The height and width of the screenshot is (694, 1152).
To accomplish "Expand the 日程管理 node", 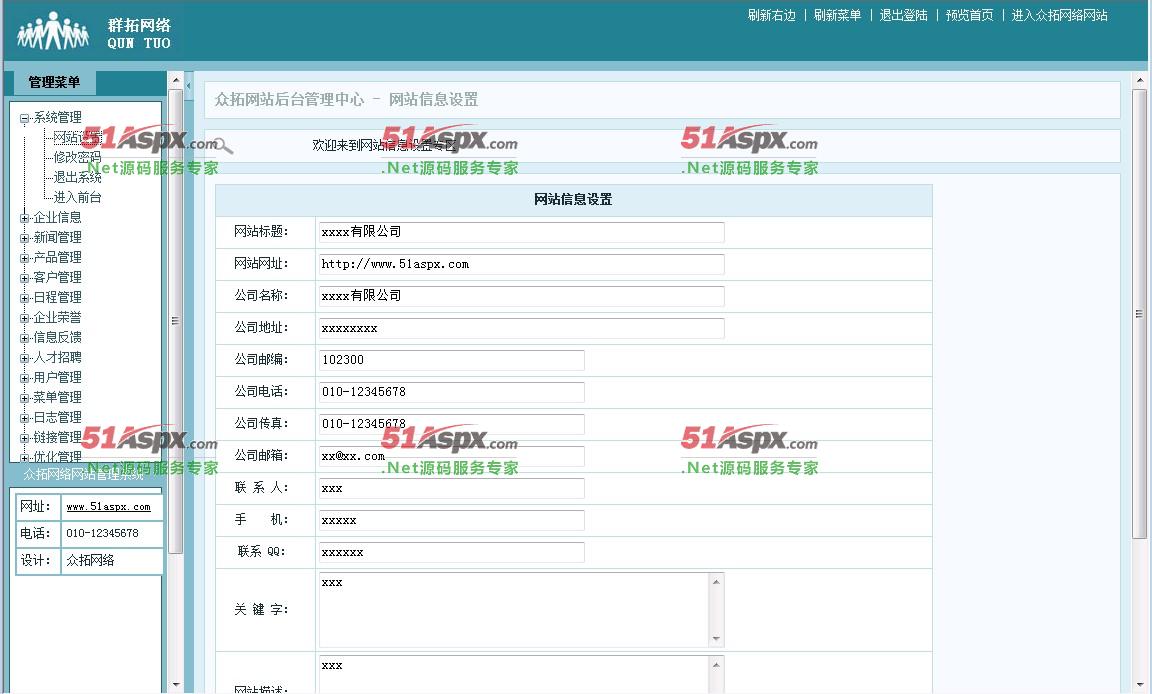I will [x=24, y=298].
